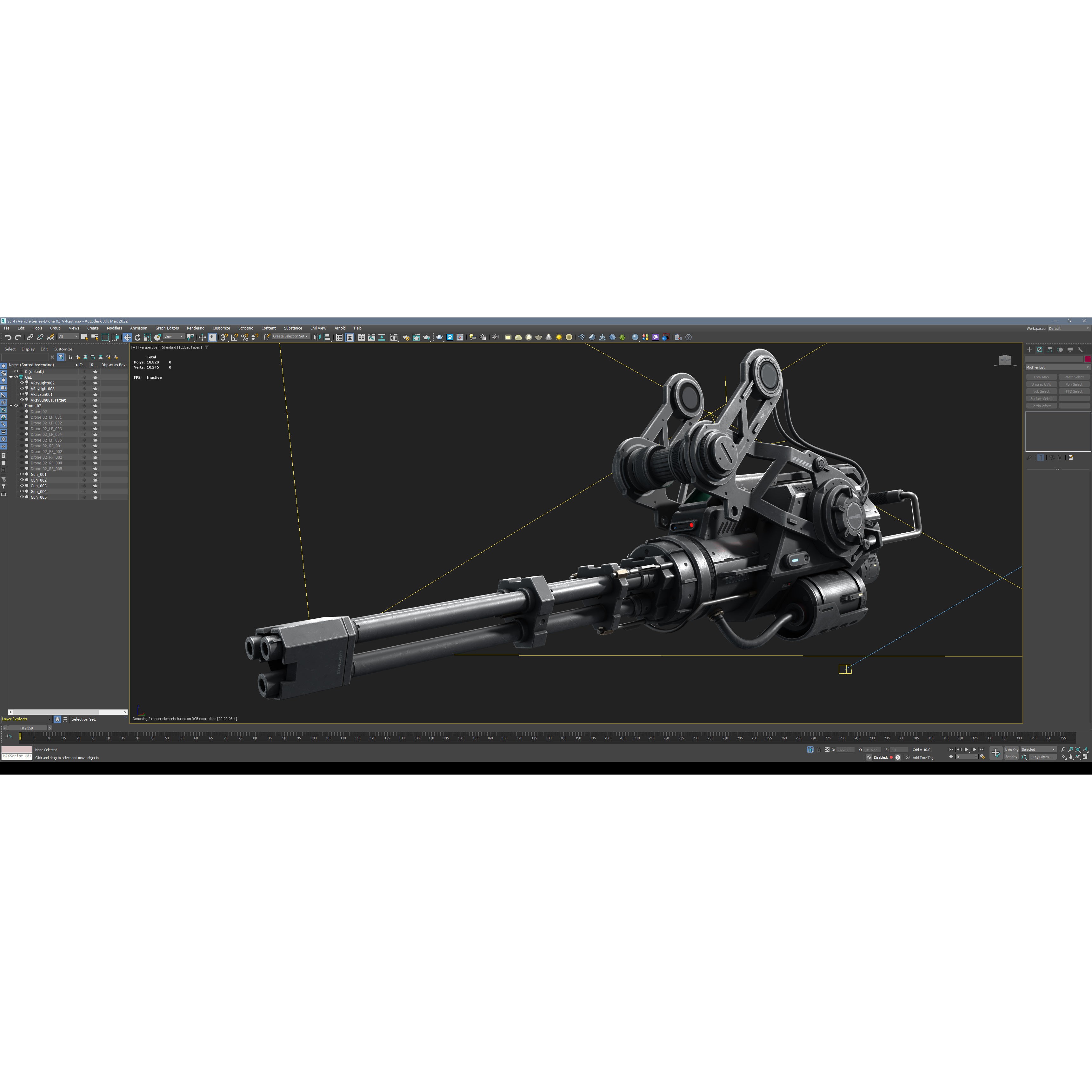This screenshot has width=1092, height=1092.
Task: Open the Graph Editors menu
Action: click(x=167, y=328)
